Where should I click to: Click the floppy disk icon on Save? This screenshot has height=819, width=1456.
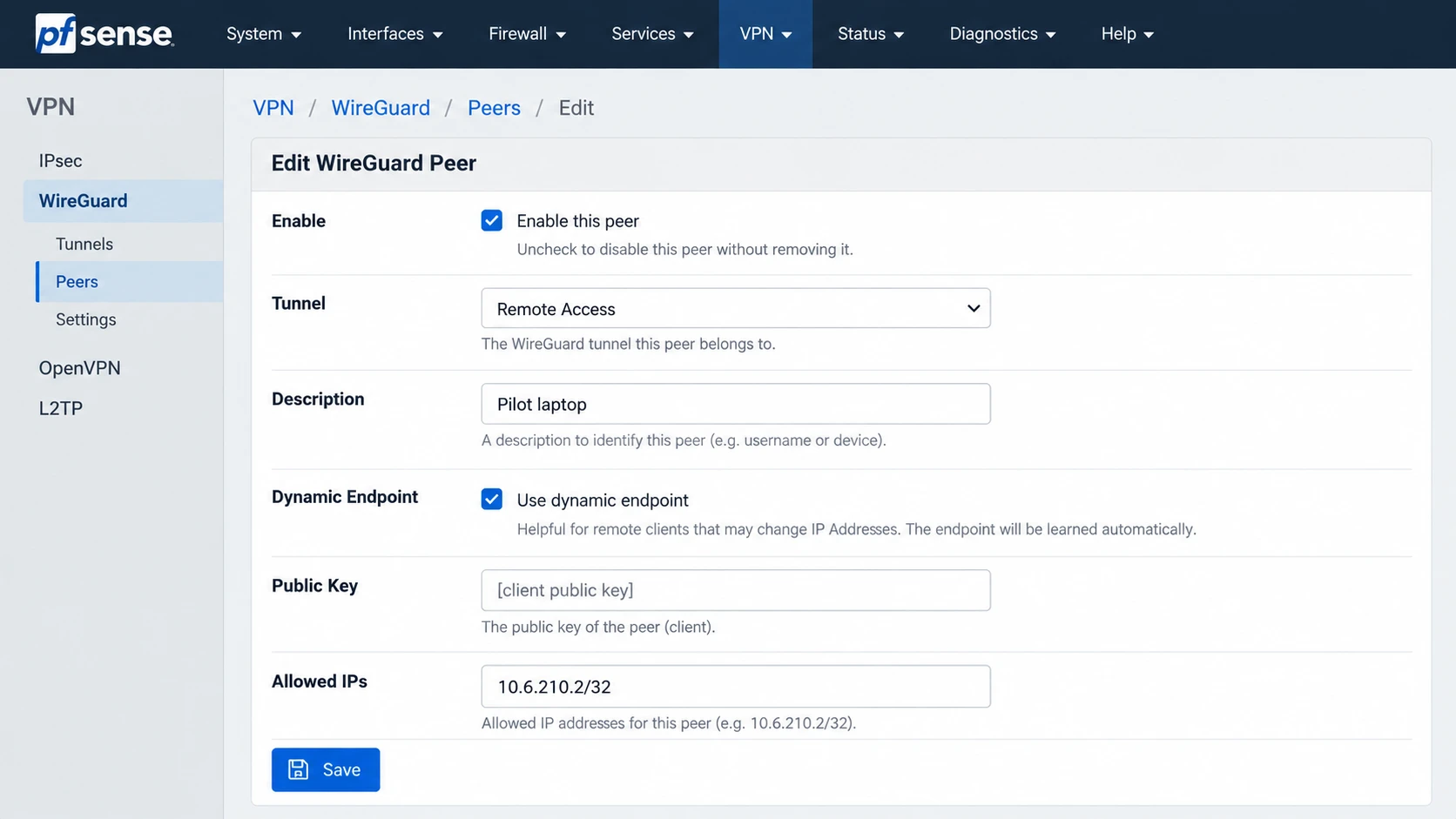click(x=299, y=769)
